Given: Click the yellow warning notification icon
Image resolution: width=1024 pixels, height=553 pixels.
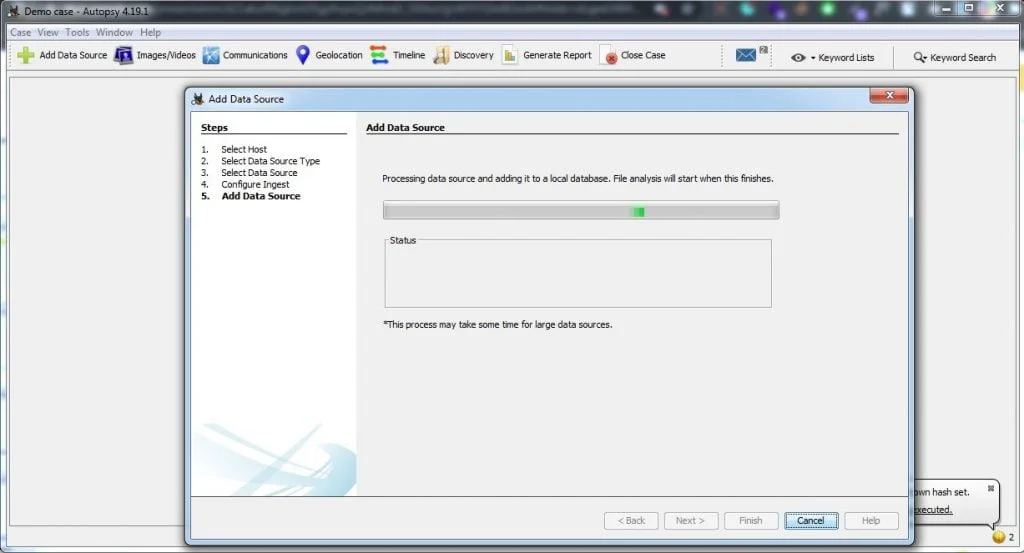Looking at the screenshot, I should (x=999, y=537).
